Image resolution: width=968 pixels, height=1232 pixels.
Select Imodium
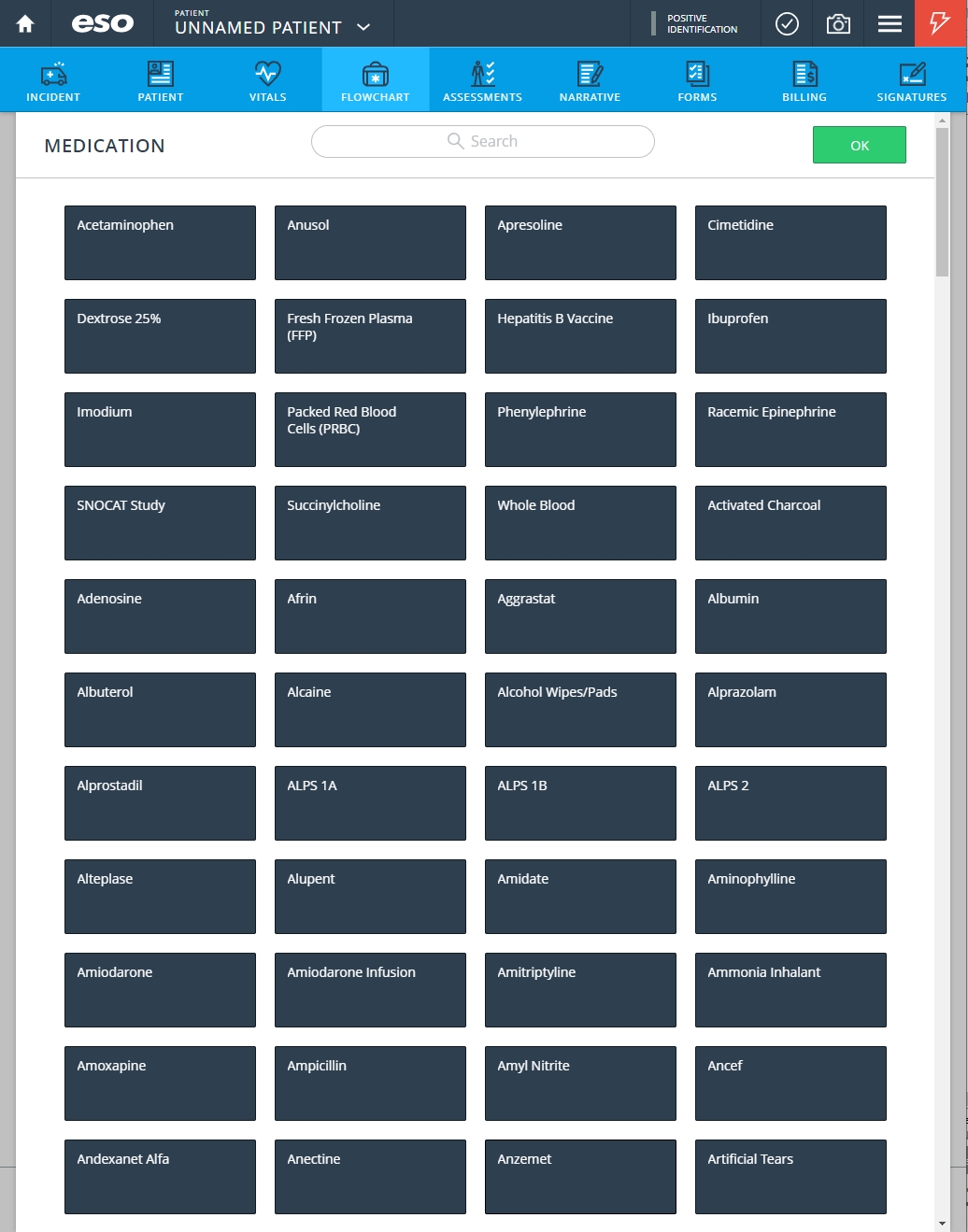(x=160, y=430)
